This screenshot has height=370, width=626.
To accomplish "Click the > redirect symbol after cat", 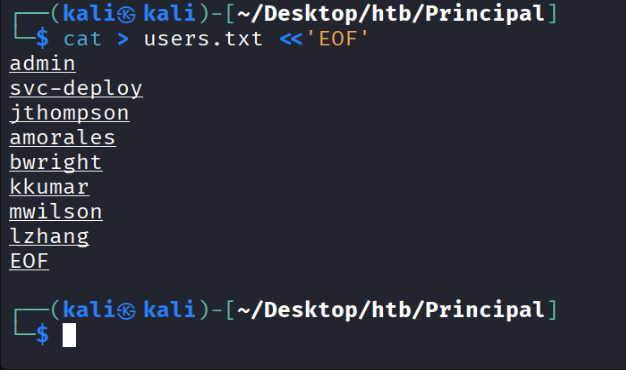I will [123, 39].
